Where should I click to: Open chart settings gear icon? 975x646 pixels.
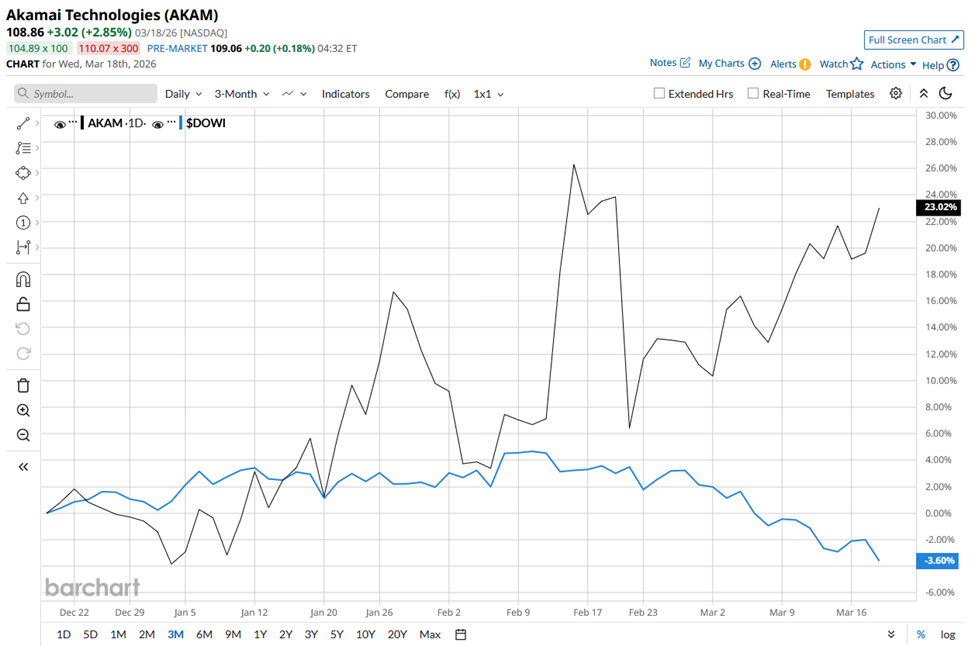tap(896, 93)
